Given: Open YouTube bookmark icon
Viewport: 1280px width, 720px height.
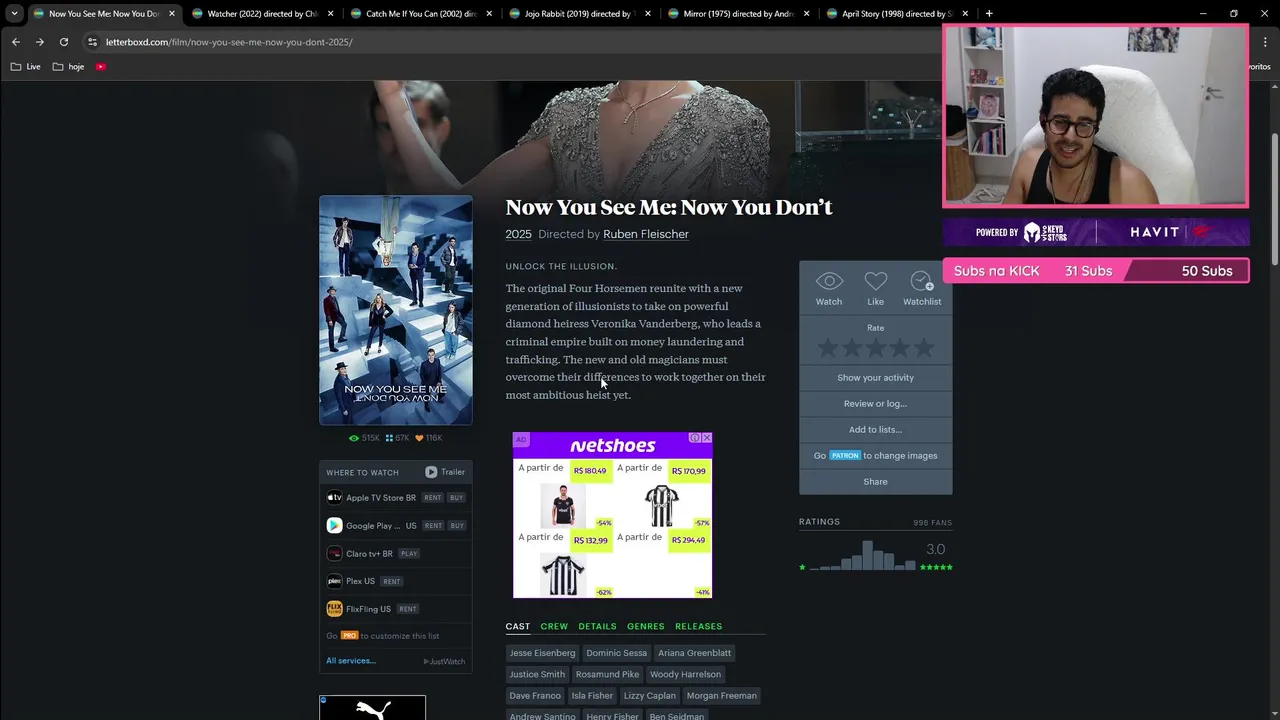Looking at the screenshot, I should click(101, 67).
